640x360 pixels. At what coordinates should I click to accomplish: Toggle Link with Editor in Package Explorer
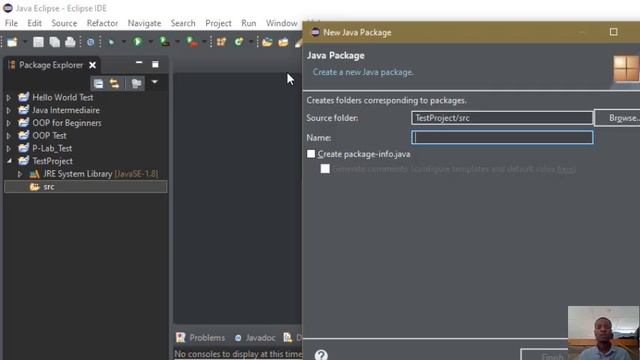click(114, 84)
